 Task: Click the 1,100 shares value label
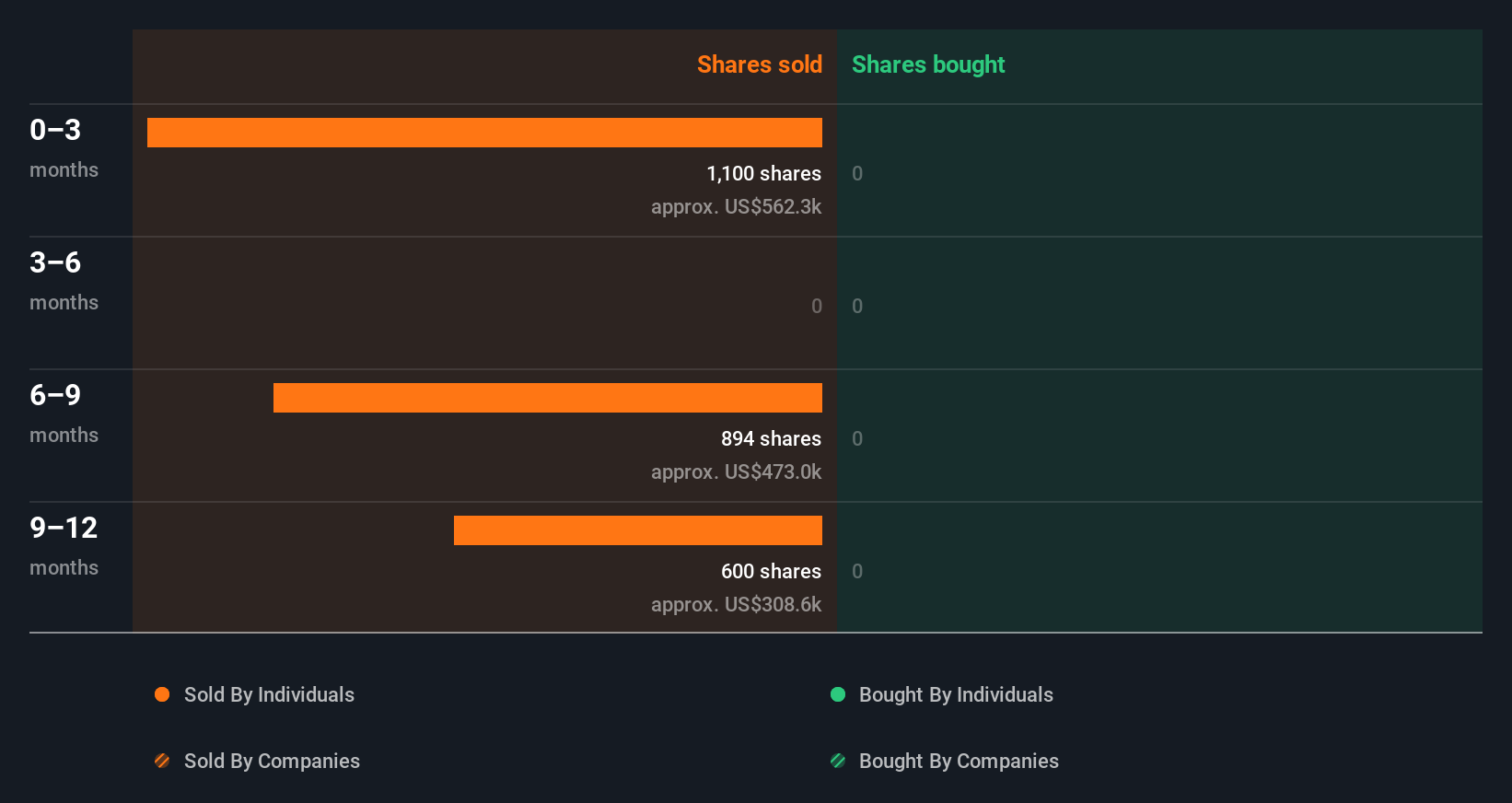pyautogui.click(x=763, y=173)
